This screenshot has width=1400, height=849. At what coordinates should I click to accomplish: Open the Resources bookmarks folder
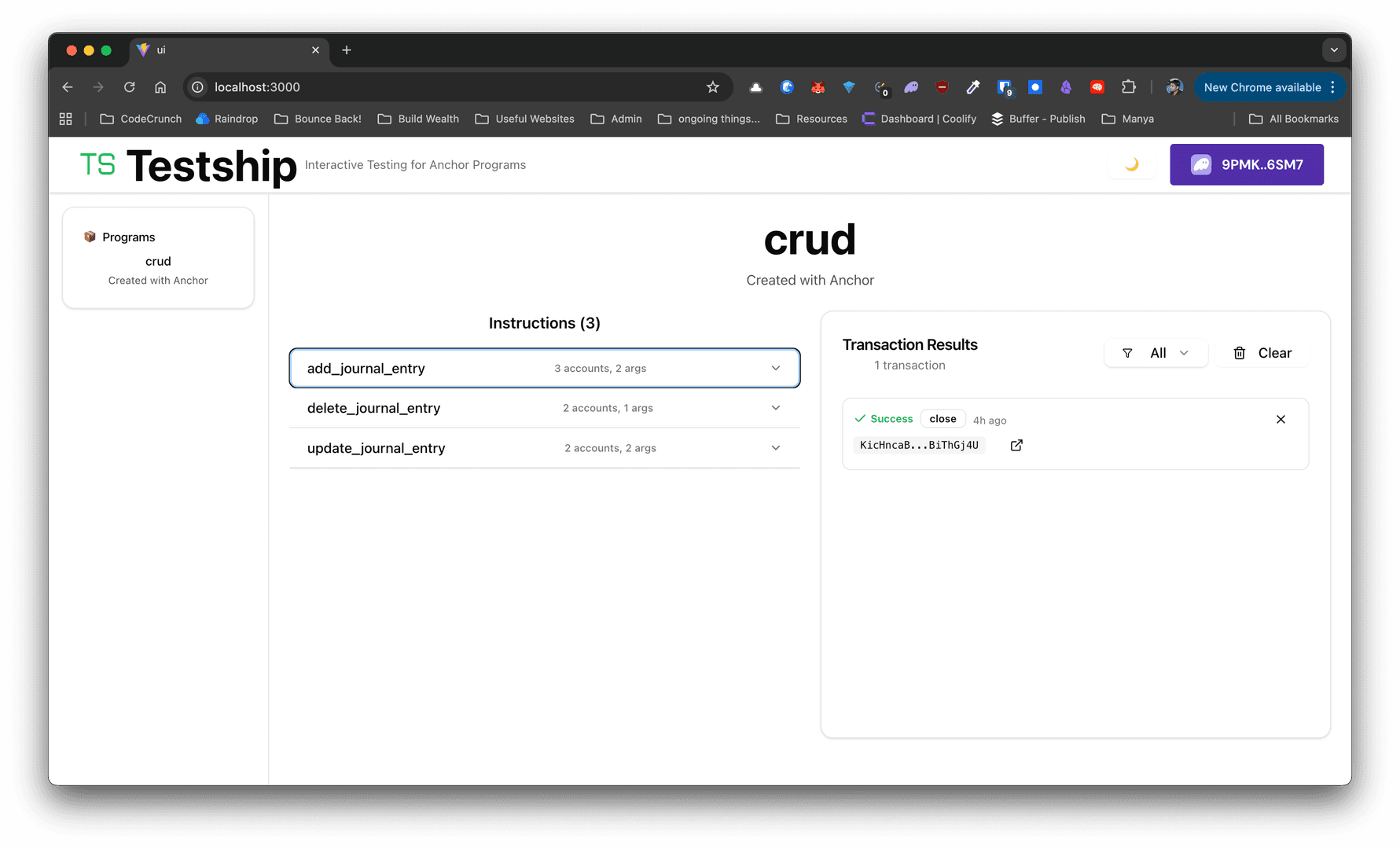[811, 119]
